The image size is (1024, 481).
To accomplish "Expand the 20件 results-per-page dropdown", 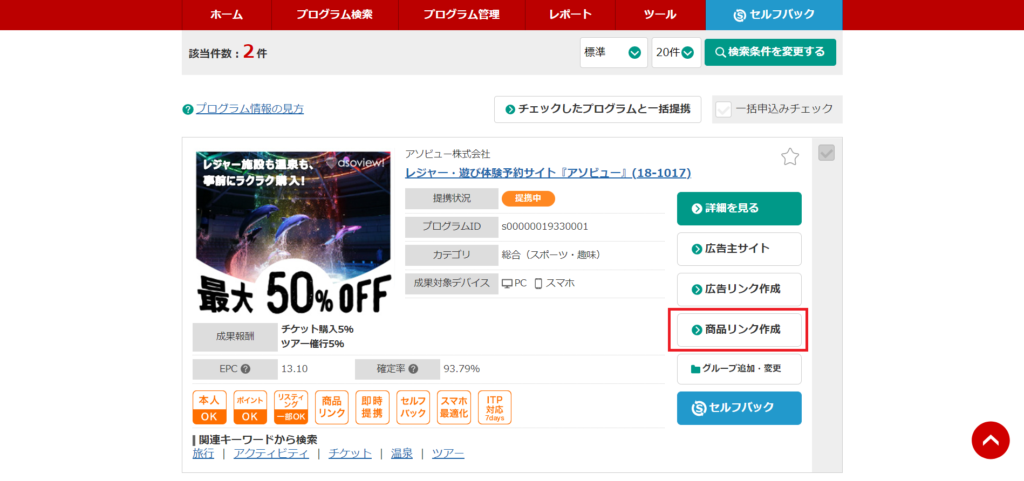I will point(676,52).
